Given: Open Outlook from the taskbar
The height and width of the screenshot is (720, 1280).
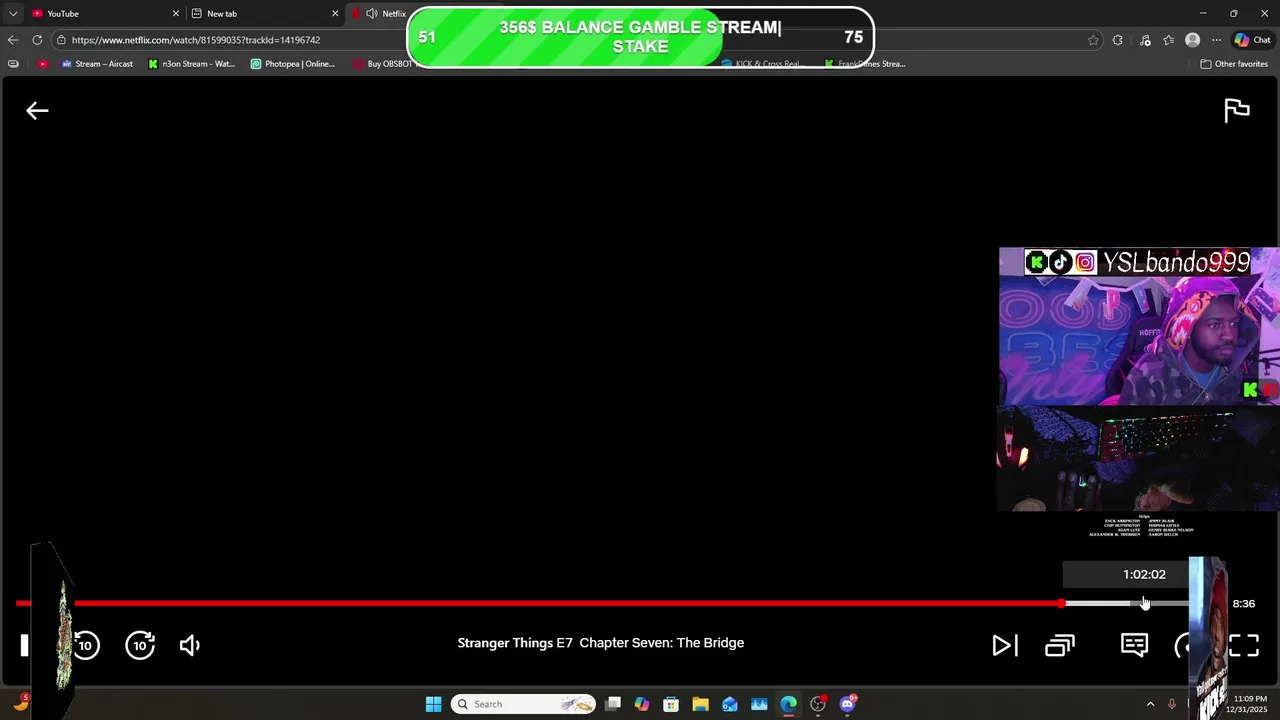Looking at the screenshot, I should click(x=730, y=704).
